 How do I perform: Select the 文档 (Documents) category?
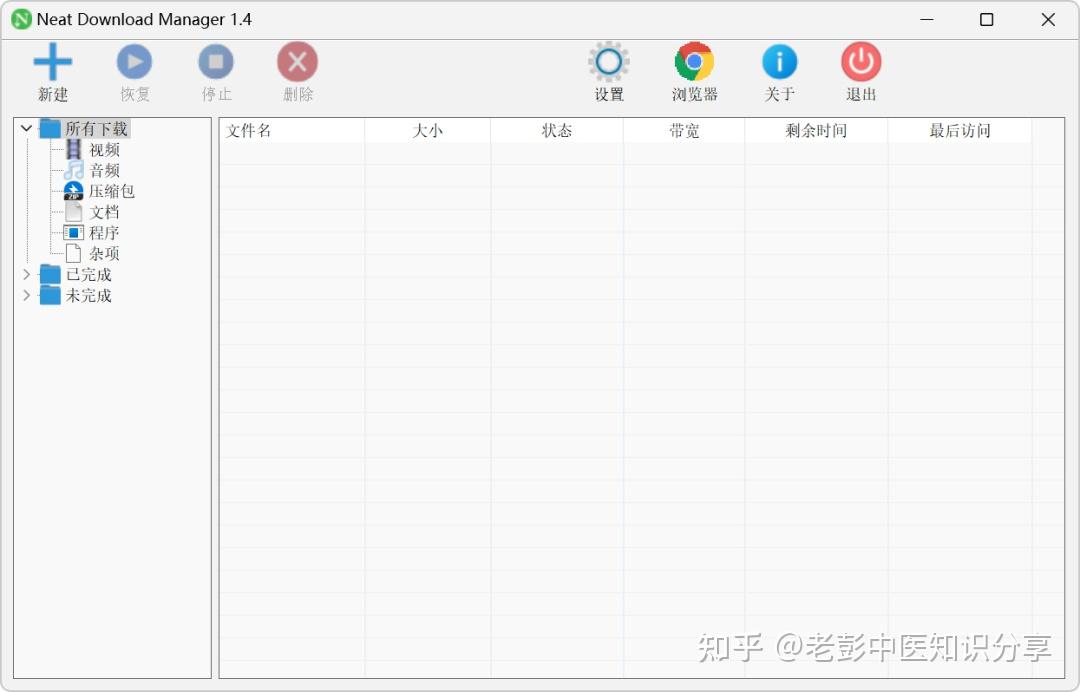(104, 212)
